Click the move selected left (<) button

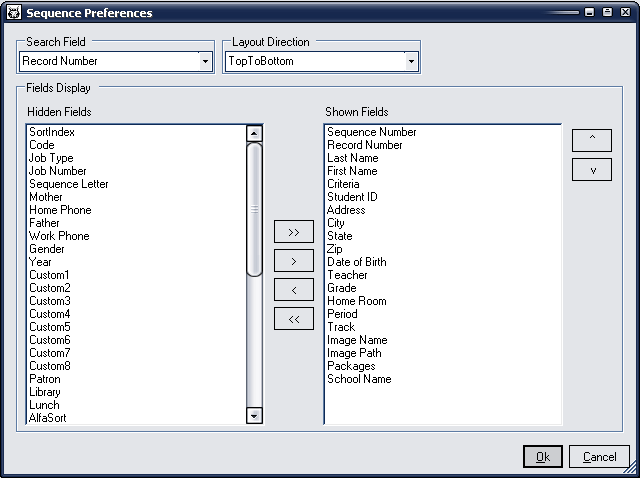pyautogui.click(x=293, y=290)
